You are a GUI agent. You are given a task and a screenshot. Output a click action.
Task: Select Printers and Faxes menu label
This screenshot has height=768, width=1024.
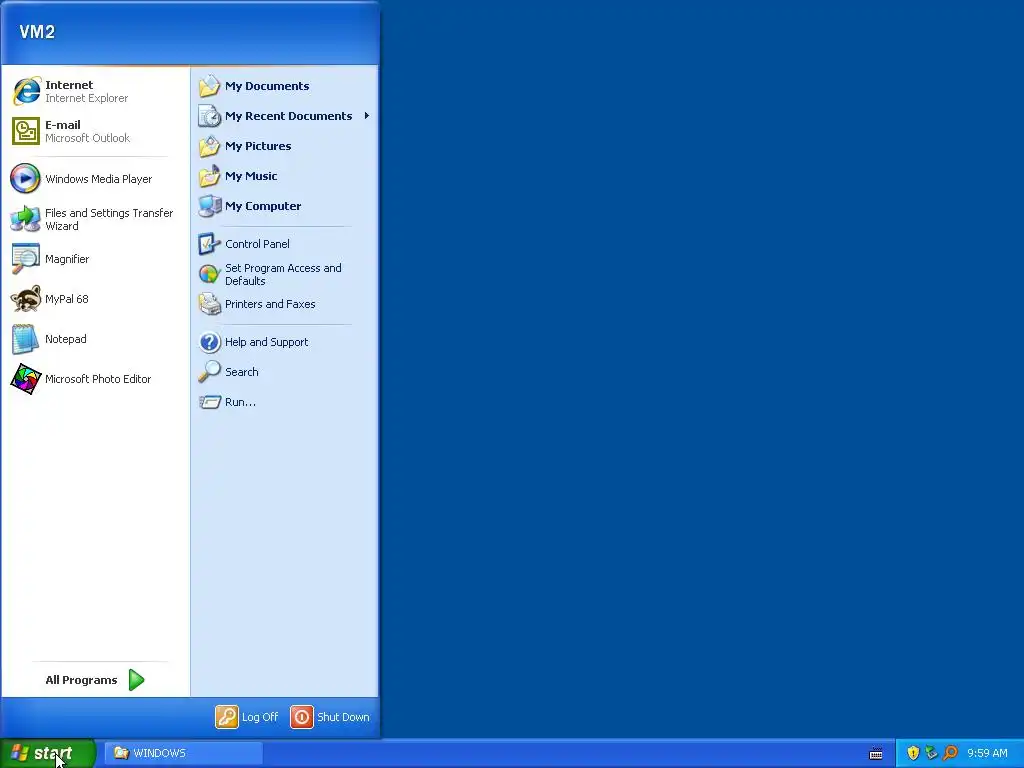pyautogui.click(x=270, y=304)
